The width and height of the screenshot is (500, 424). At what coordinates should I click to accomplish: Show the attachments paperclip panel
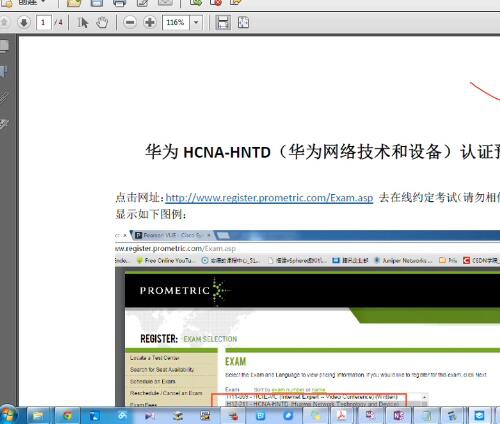click(4, 97)
